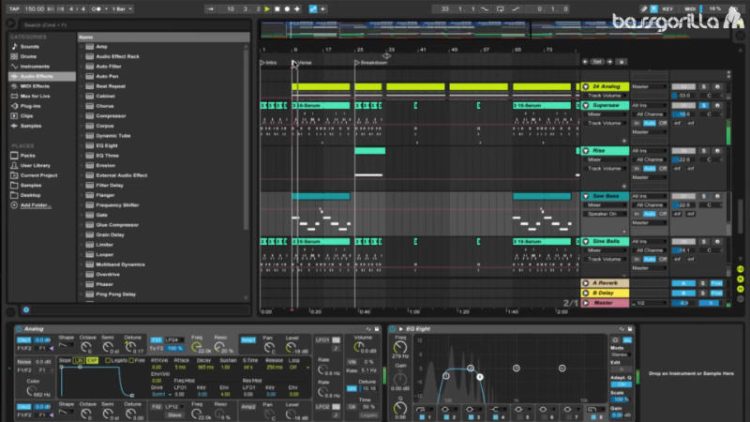Select the Sounds category in the browser
The image size is (750, 422).
31,46
